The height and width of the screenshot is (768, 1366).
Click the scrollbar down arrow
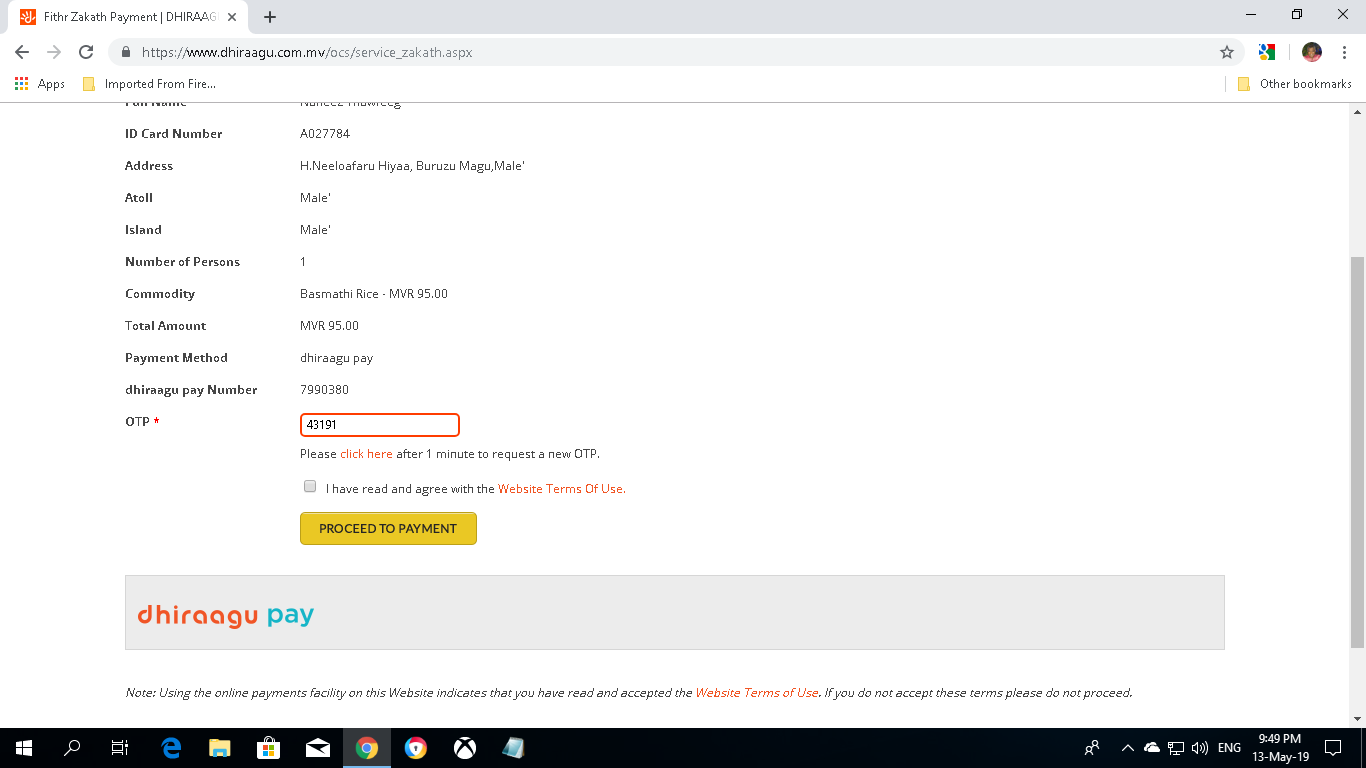(x=1357, y=718)
